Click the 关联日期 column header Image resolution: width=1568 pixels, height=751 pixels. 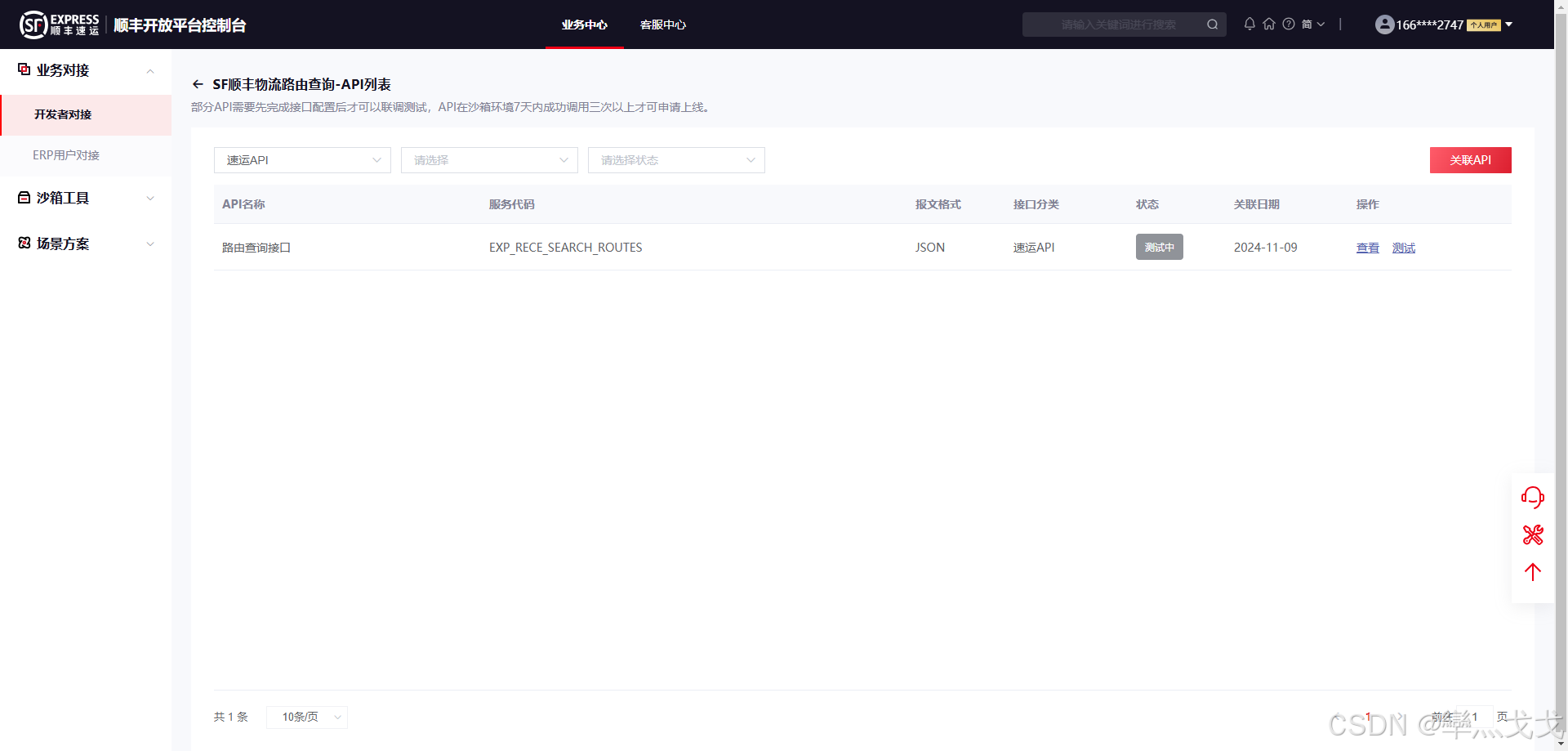pos(1257,204)
